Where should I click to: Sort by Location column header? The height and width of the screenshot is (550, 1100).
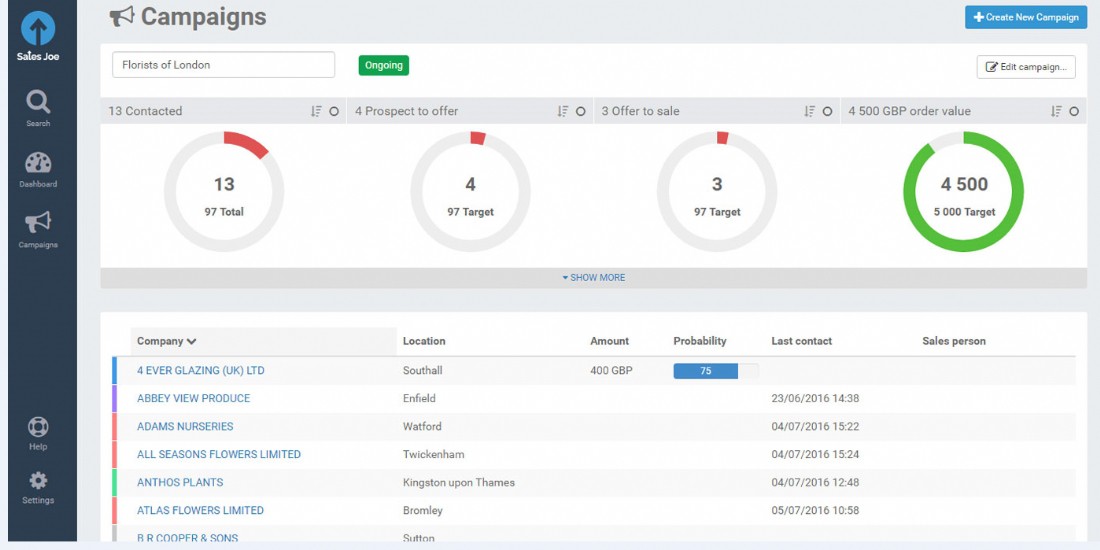coord(424,341)
